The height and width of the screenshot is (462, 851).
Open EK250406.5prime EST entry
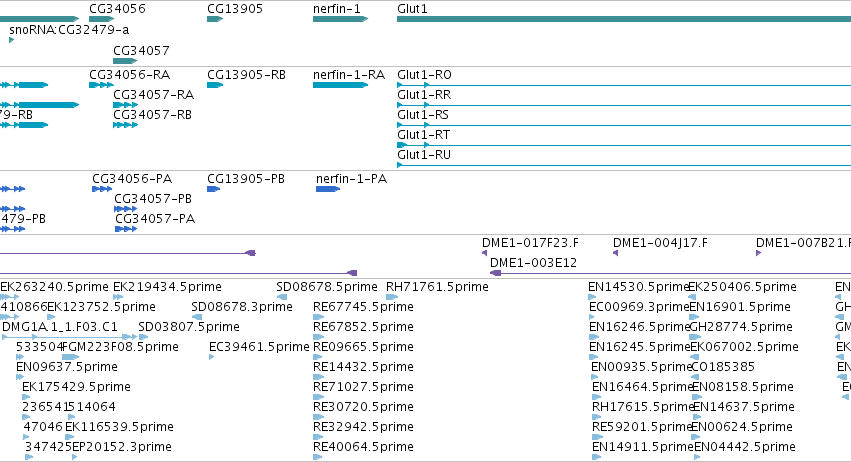click(742, 287)
